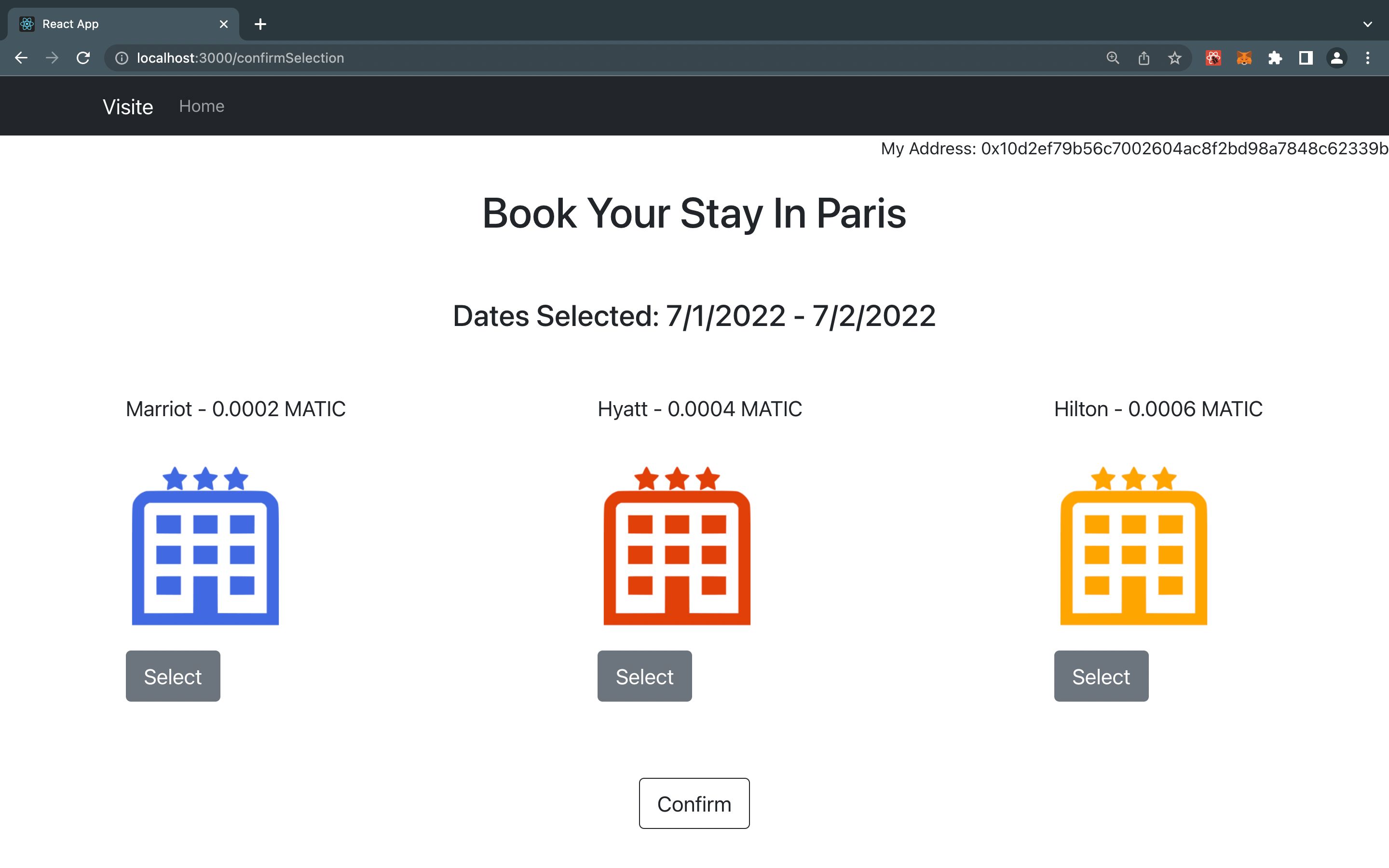Switch to the React App tab
Screen dimensions: 1389x868
(123, 24)
